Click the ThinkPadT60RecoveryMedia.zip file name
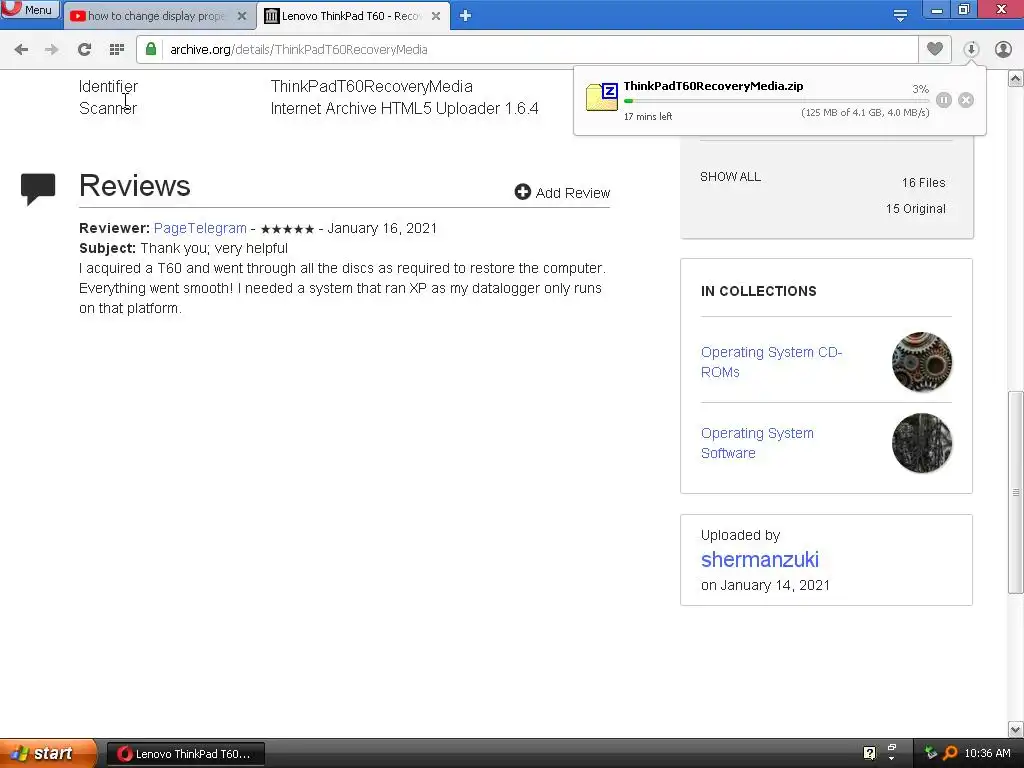The height and width of the screenshot is (768, 1024). tap(713, 86)
